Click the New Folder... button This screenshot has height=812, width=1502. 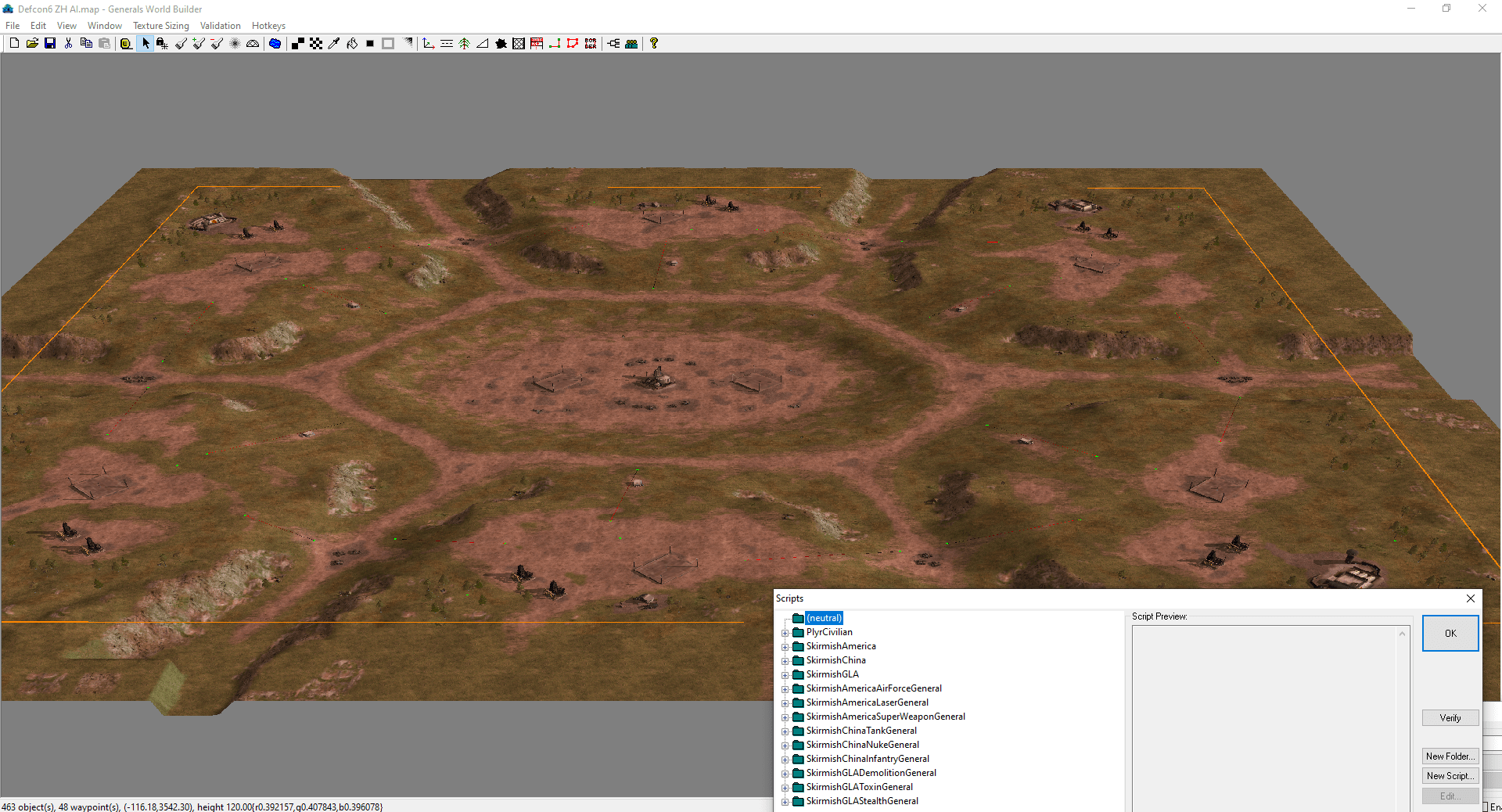click(1450, 756)
